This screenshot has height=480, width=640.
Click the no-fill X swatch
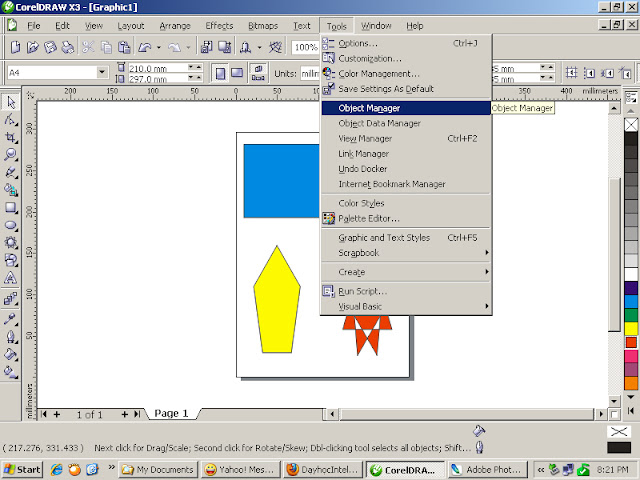pos(631,124)
